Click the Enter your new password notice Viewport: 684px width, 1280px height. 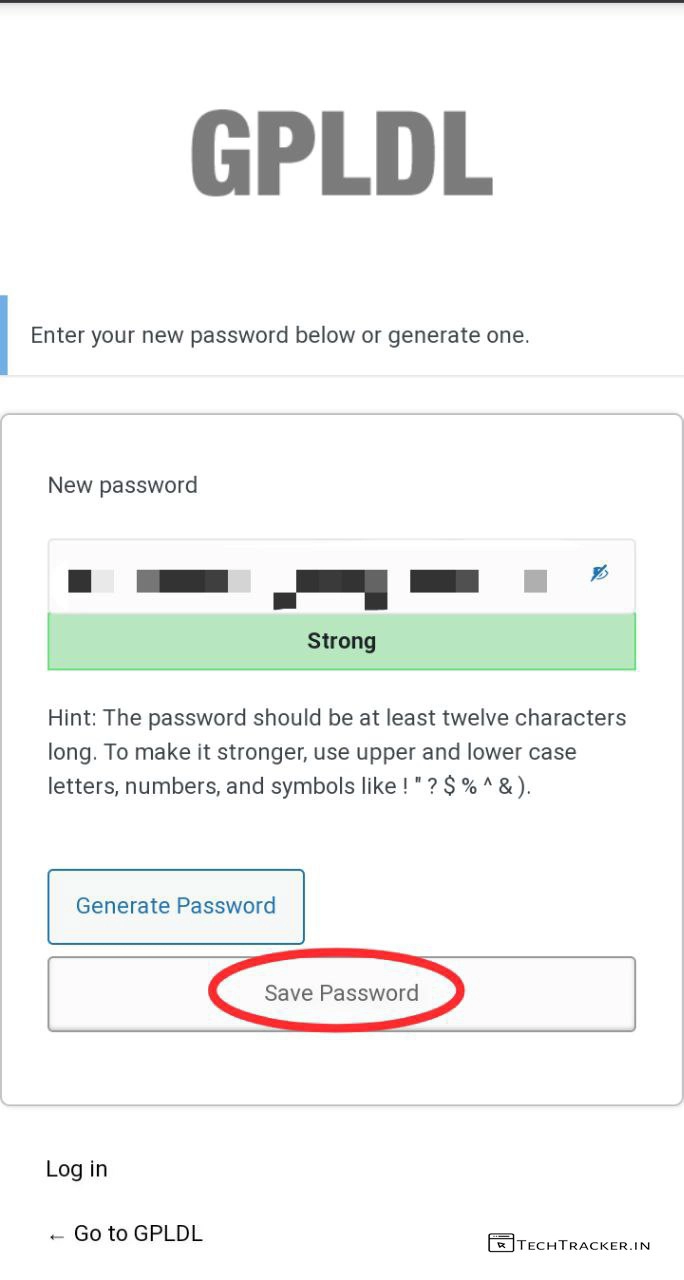coord(280,335)
